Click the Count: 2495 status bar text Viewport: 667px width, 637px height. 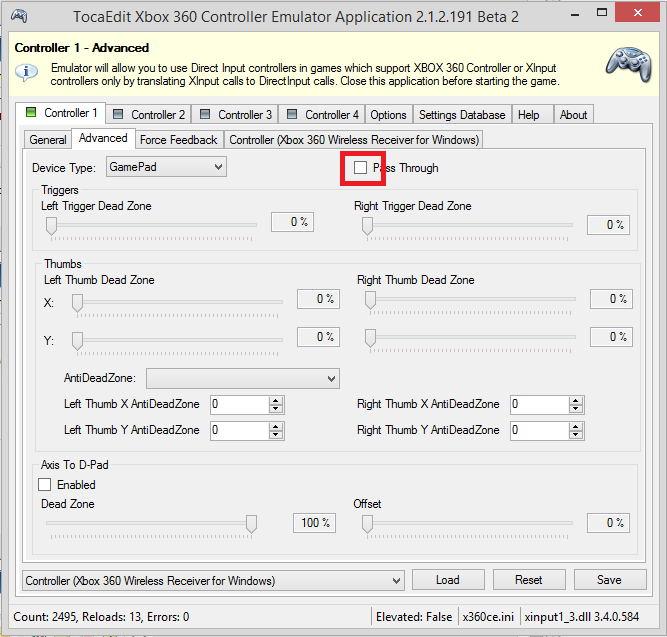click(101, 617)
